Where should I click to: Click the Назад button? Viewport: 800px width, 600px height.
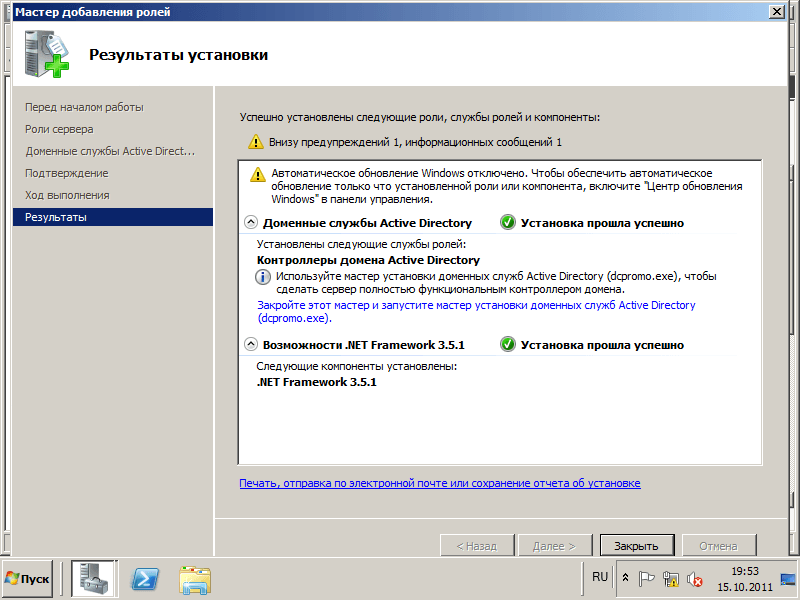(477, 546)
